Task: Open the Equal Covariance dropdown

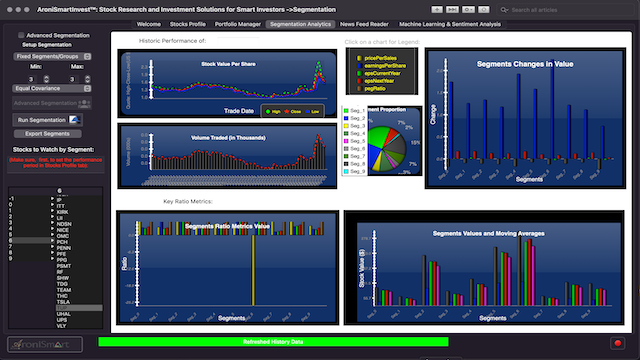Action: pyautogui.click(x=51, y=88)
